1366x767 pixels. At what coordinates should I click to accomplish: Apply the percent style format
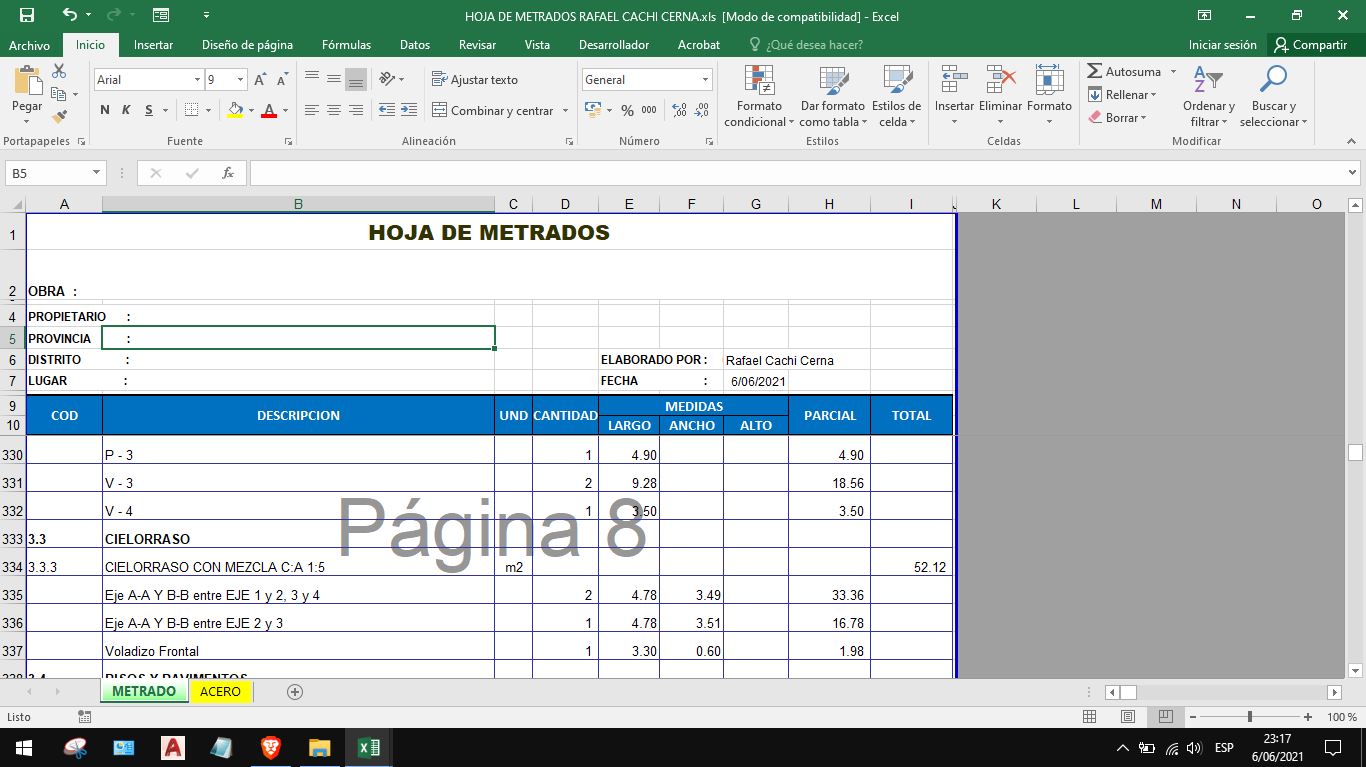[x=627, y=110]
